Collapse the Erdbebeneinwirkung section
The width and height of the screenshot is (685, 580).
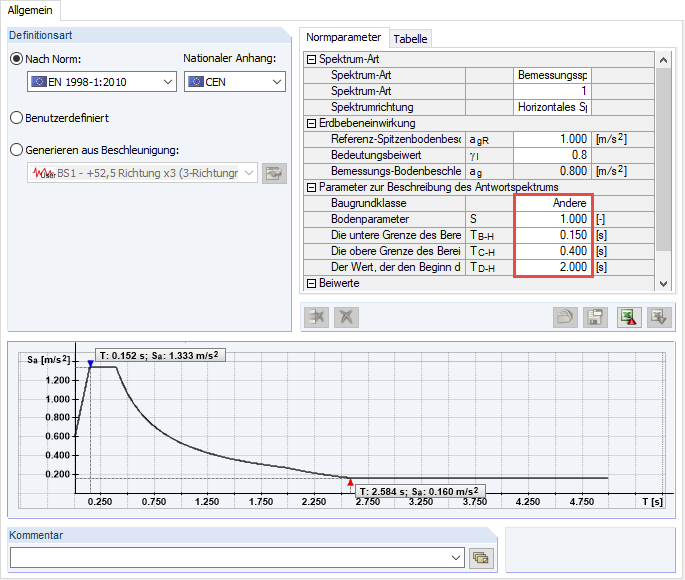311,123
